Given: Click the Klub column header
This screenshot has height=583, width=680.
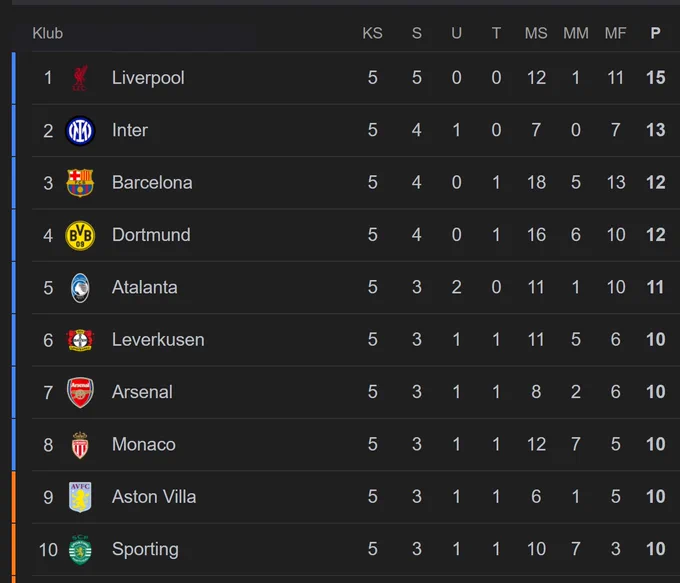Looking at the screenshot, I should [48, 33].
